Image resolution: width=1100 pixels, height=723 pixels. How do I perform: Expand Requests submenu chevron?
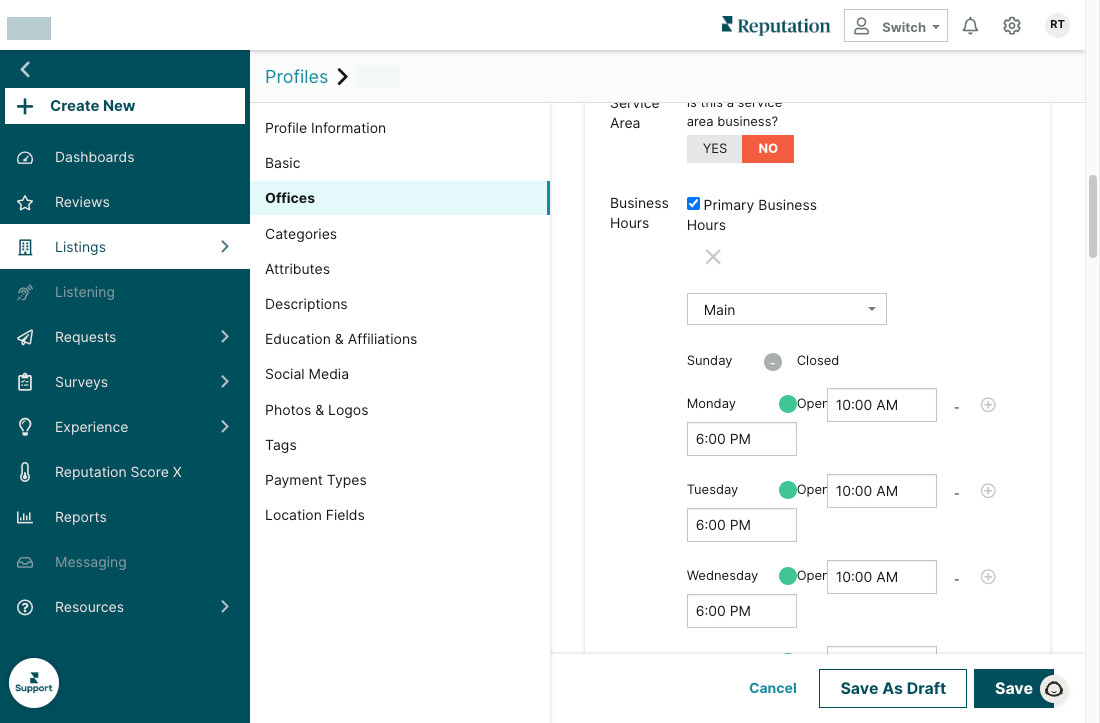224,337
